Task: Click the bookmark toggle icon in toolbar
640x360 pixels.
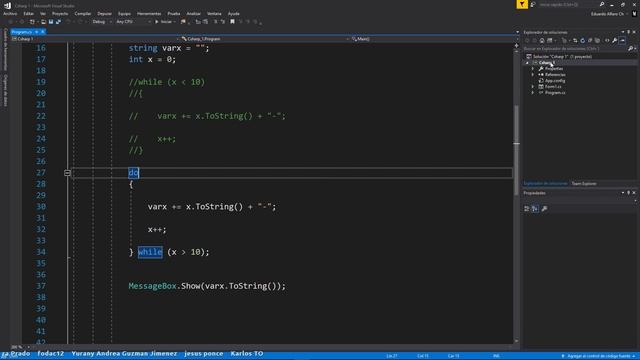Action: tap(232, 22)
